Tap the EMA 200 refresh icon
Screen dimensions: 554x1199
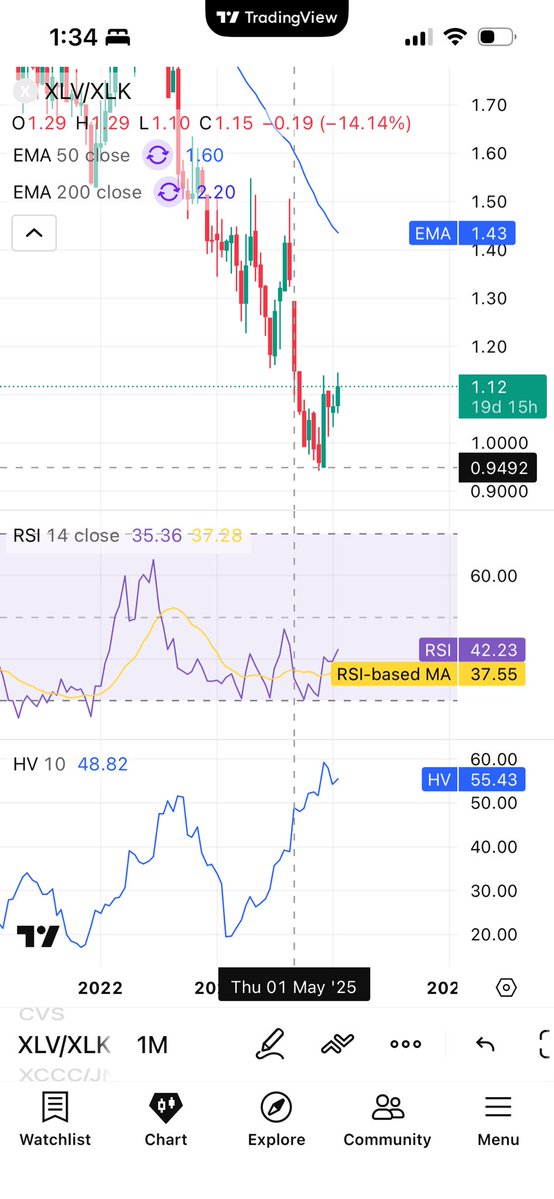pos(169,192)
